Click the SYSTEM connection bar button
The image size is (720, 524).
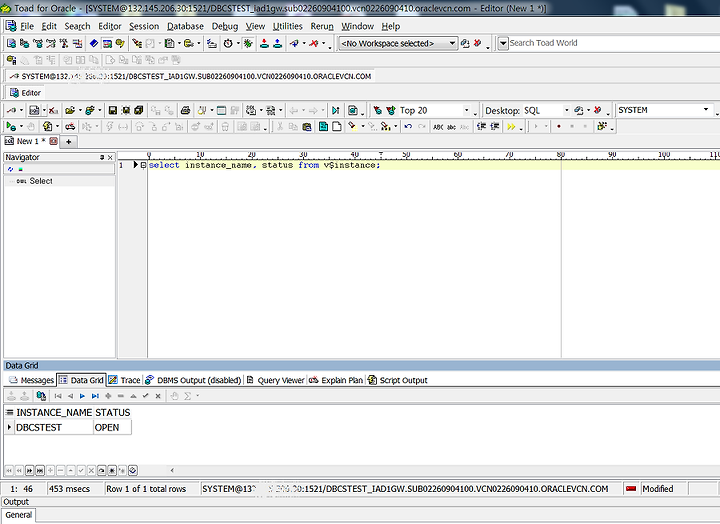tap(191, 76)
